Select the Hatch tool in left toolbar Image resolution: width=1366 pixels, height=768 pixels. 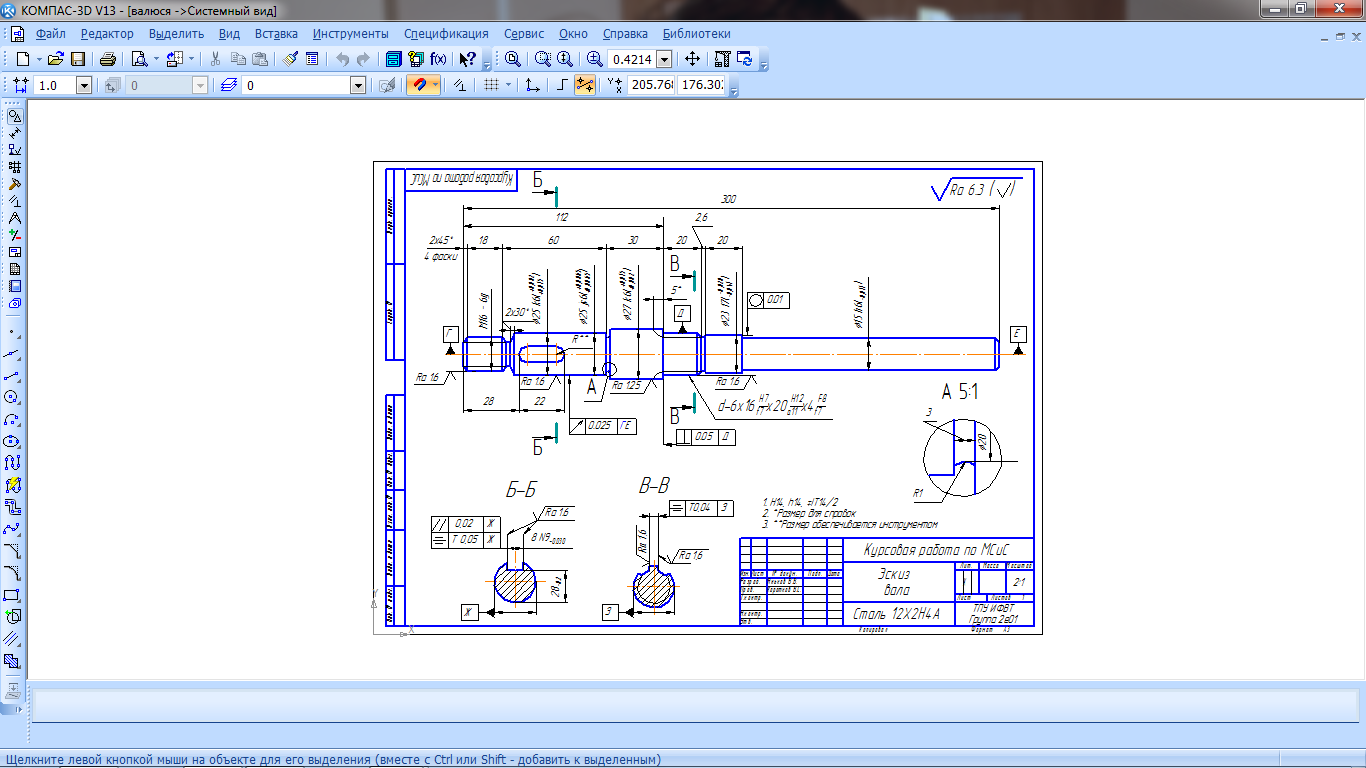pyautogui.click(x=13, y=661)
